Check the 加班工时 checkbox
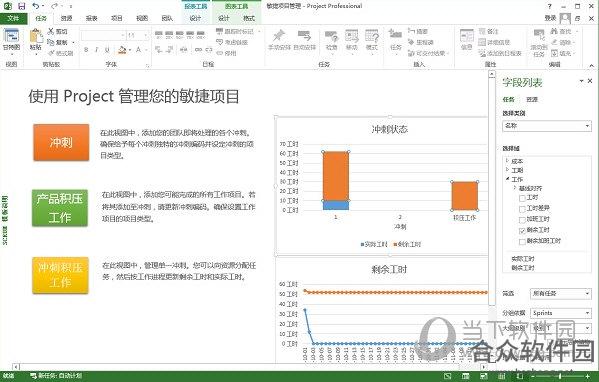 click(522, 220)
